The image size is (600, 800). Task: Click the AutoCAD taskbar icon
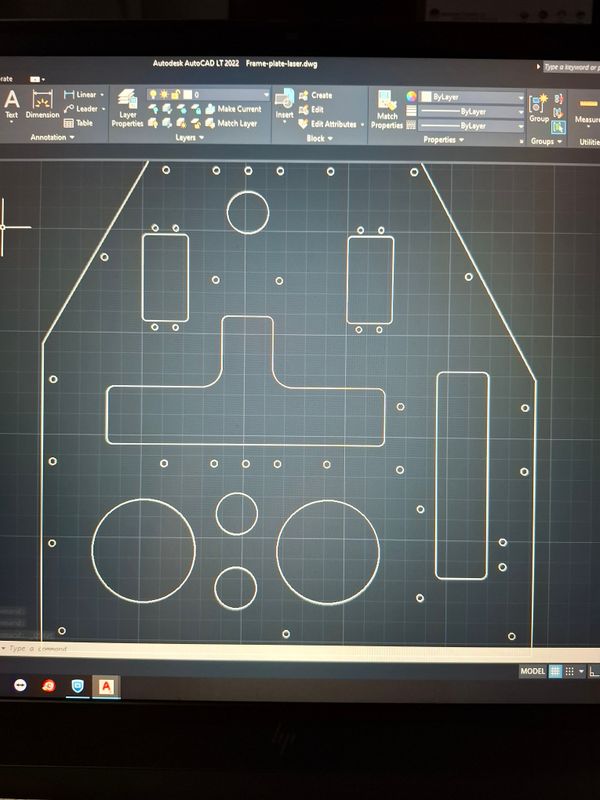coord(106,687)
